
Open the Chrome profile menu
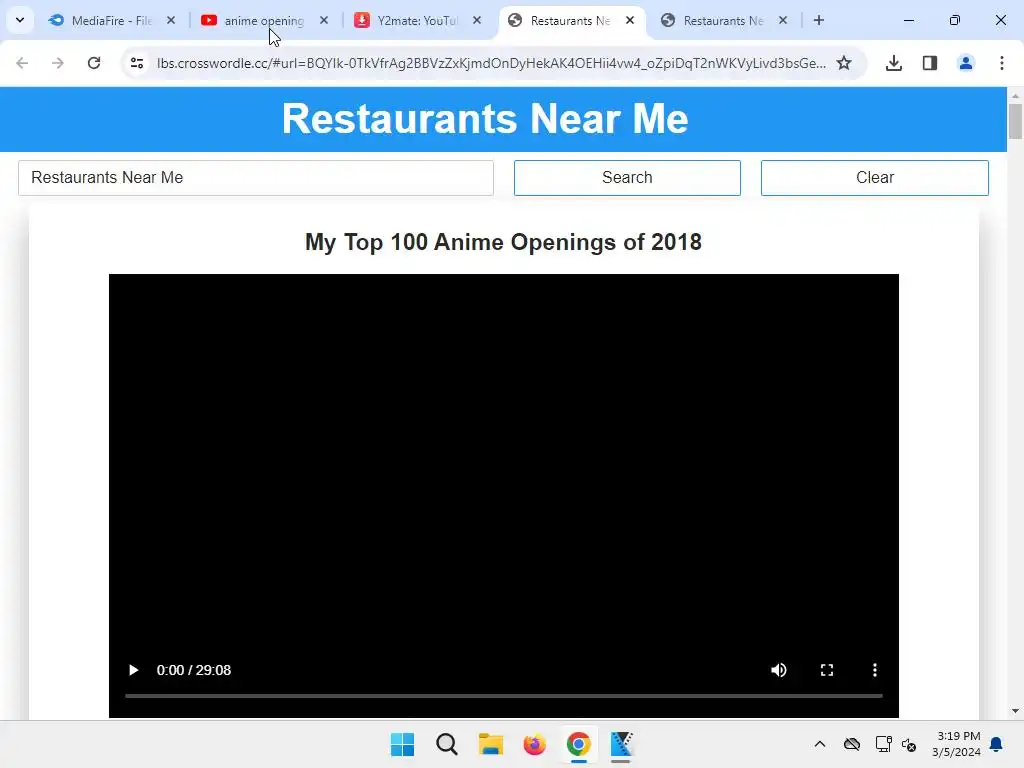[x=966, y=63]
